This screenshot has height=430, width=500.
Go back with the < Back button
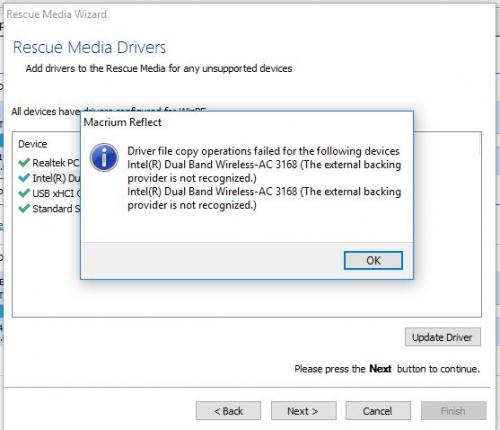[228, 411]
